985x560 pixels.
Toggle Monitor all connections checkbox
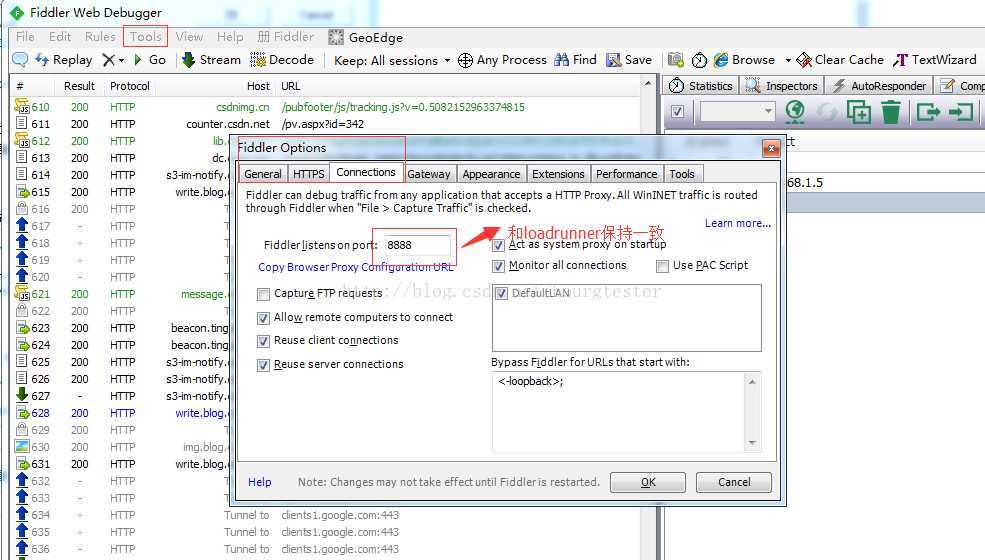pyautogui.click(x=498, y=266)
